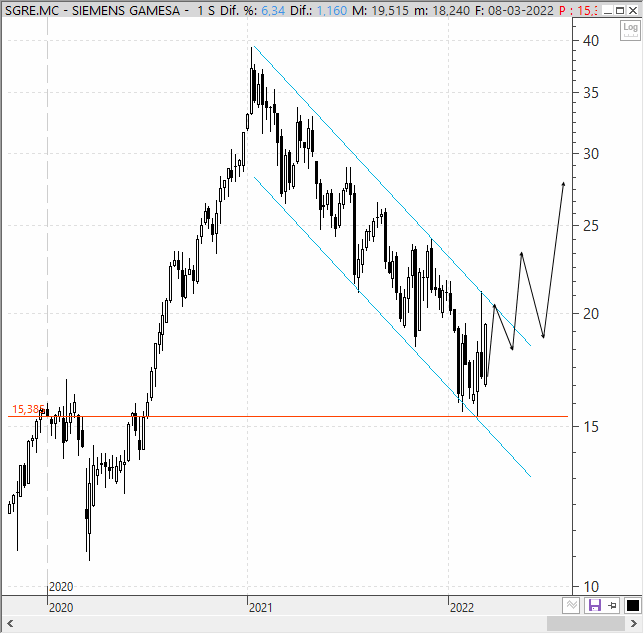Click the 40 price axis label

pos(591,41)
